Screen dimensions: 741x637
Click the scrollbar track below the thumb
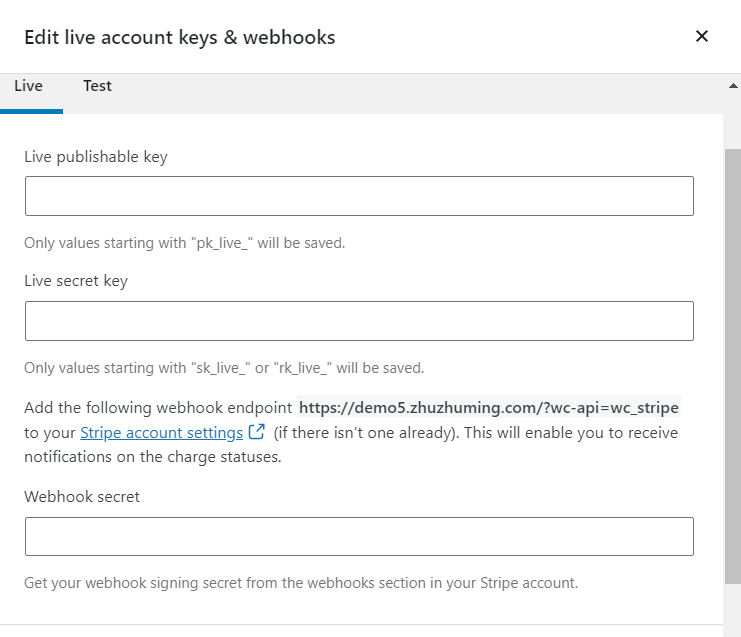point(733,608)
